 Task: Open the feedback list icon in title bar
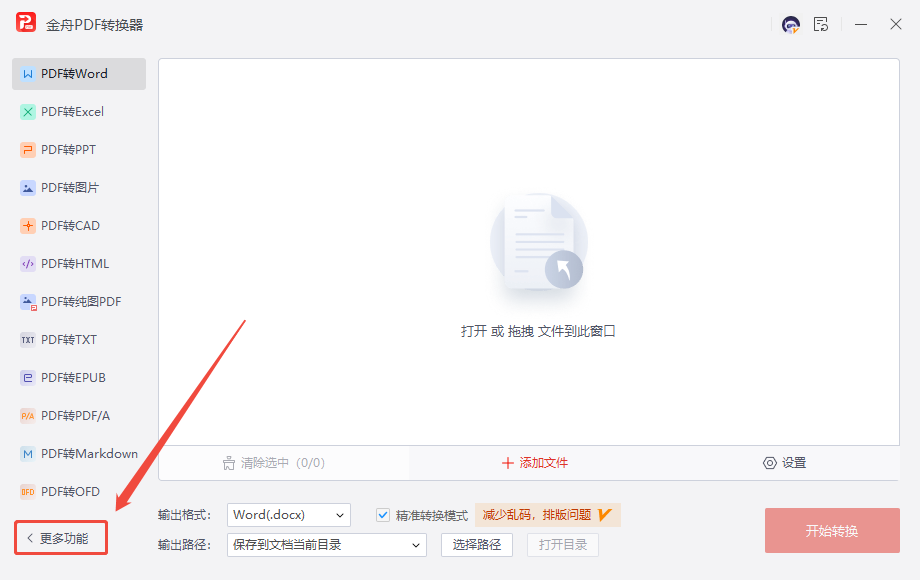point(821,25)
